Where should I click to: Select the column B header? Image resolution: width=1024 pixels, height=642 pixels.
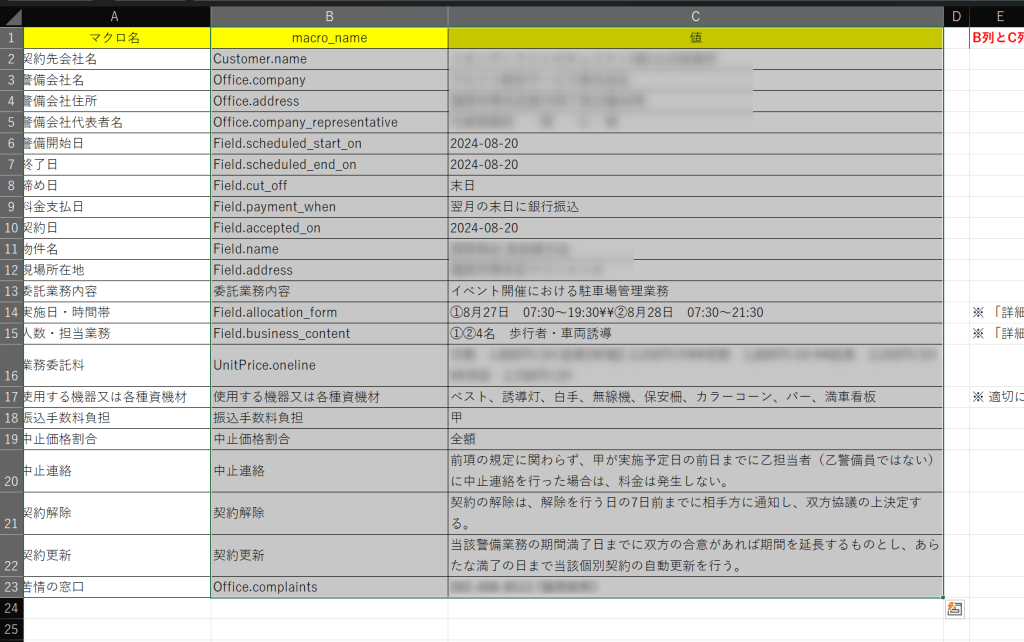[329, 17]
